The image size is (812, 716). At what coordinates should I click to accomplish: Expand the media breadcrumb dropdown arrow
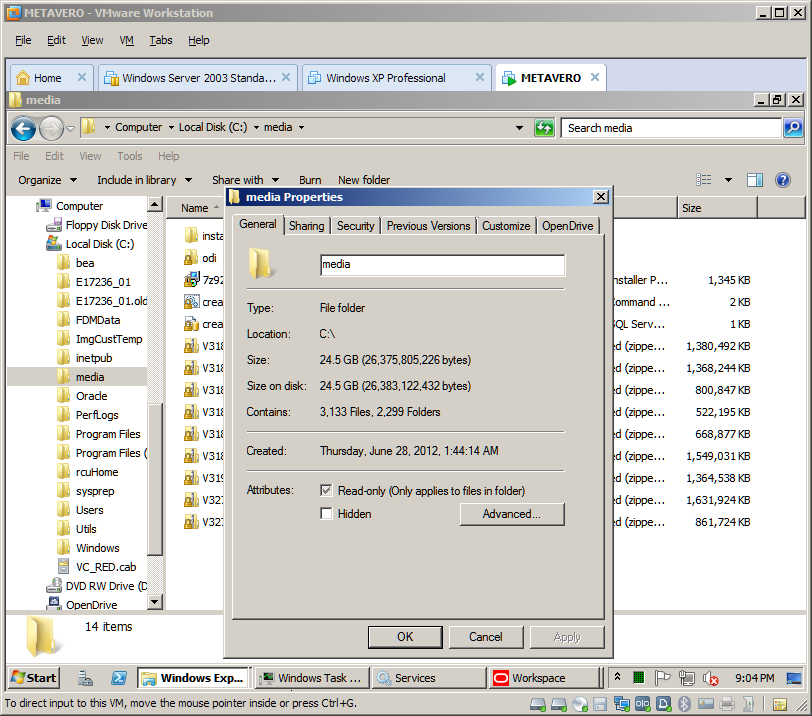tap(301, 127)
